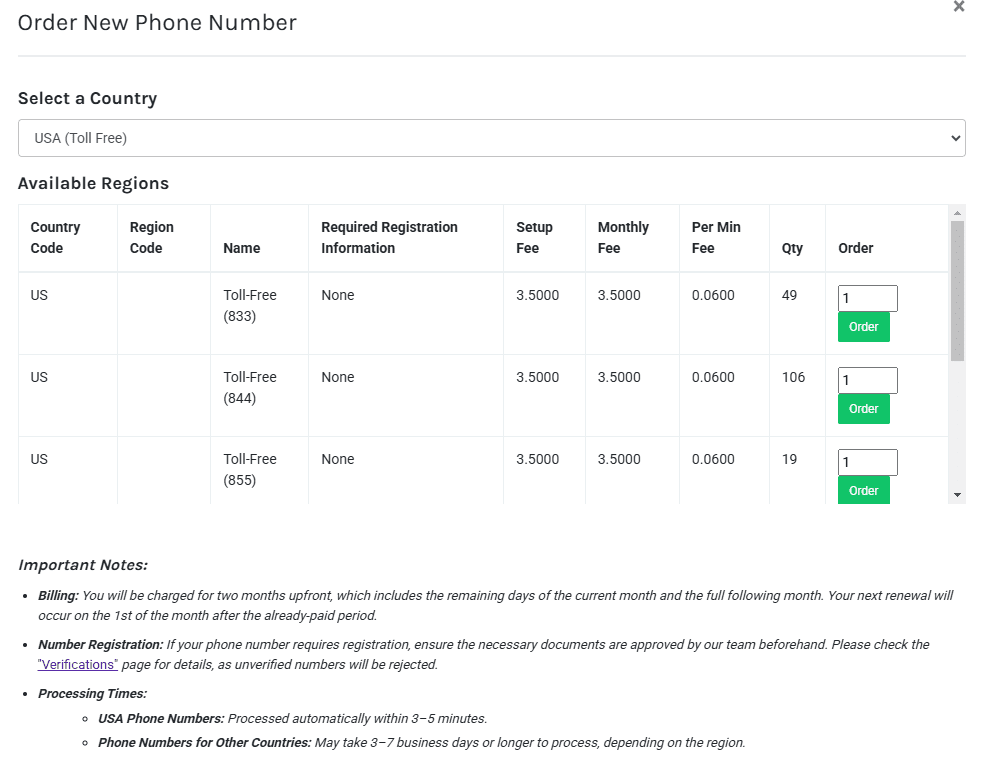The width and height of the screenshot is (991, 762).
Task: Click the Monthly Fee column header
Action: coord(623,238)
